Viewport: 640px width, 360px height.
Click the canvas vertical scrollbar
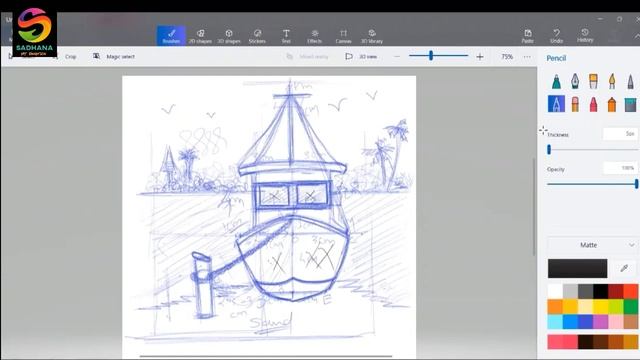coord(533,207)
